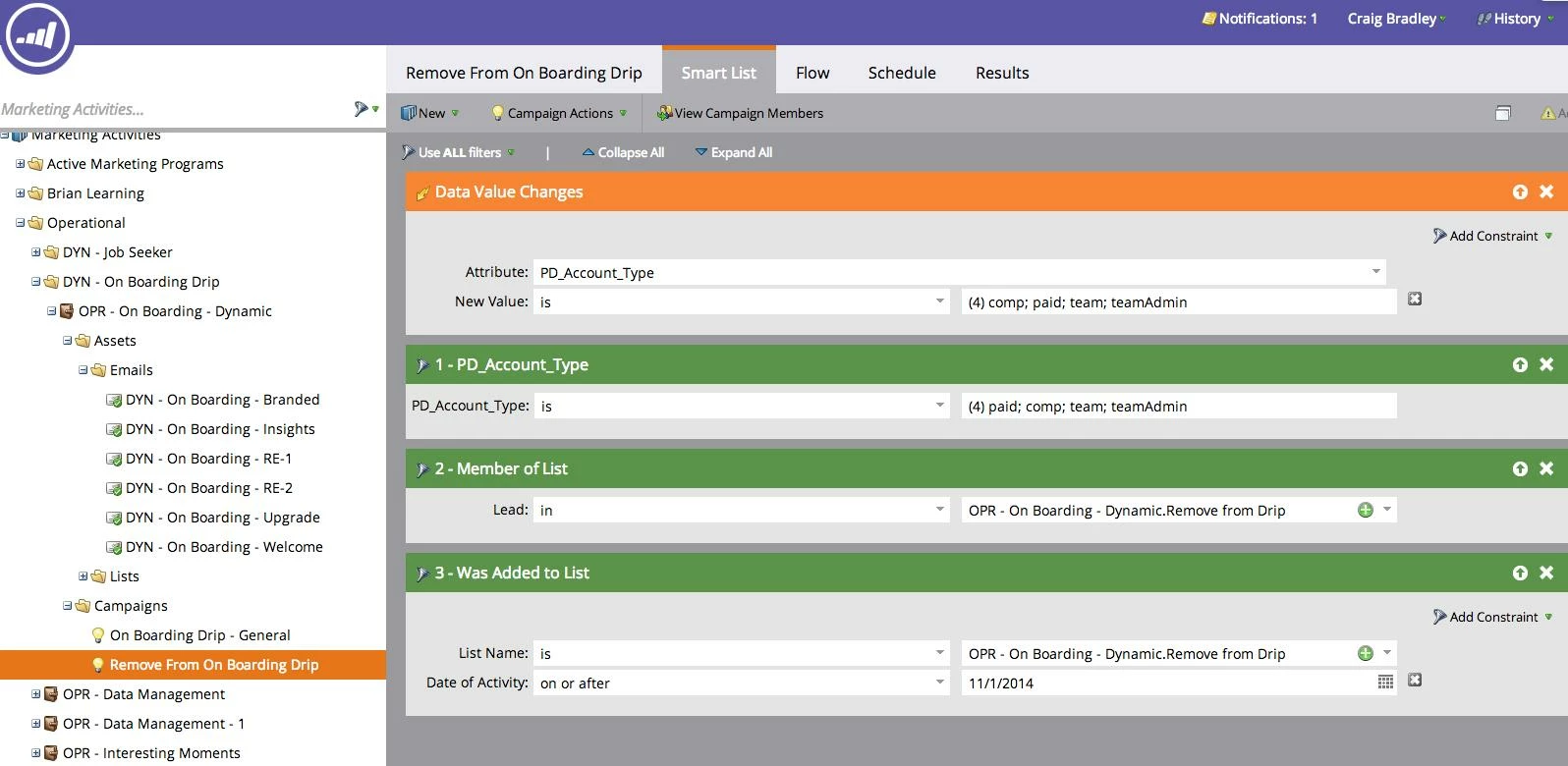This screenshot has height=766, width=1568.
Task: Open the Notifications indicator
Action: click(x=1260, y=19)
